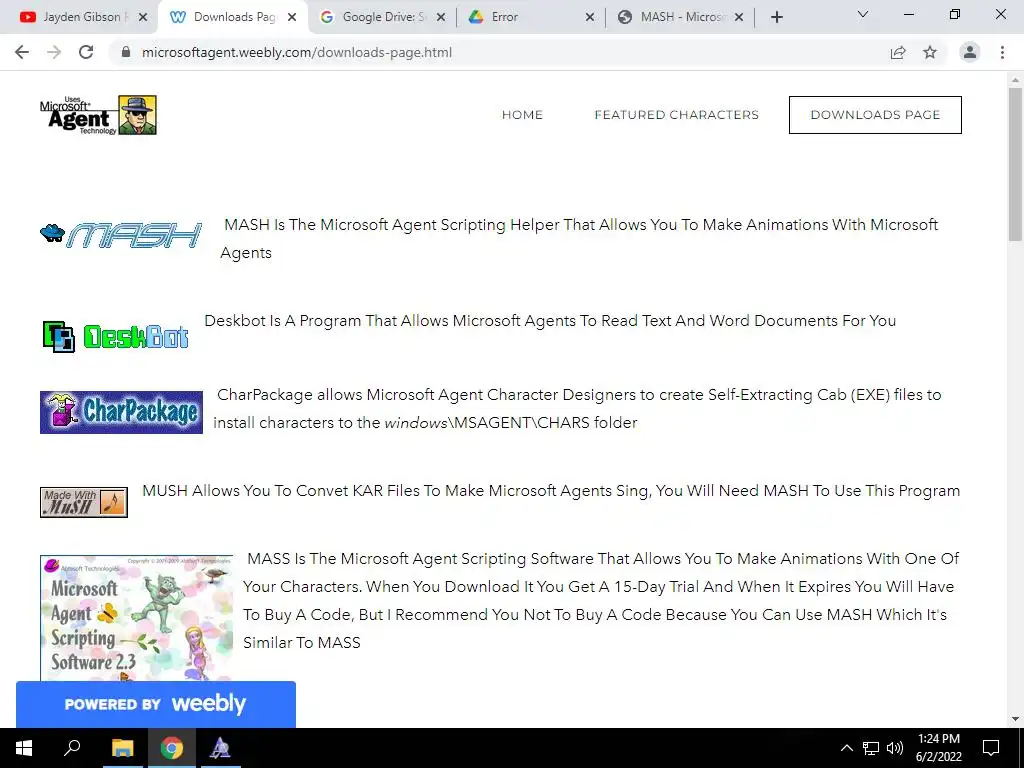Click the MUSH Allows You To Convet text
1024x768 pixels.
(551, 490)
